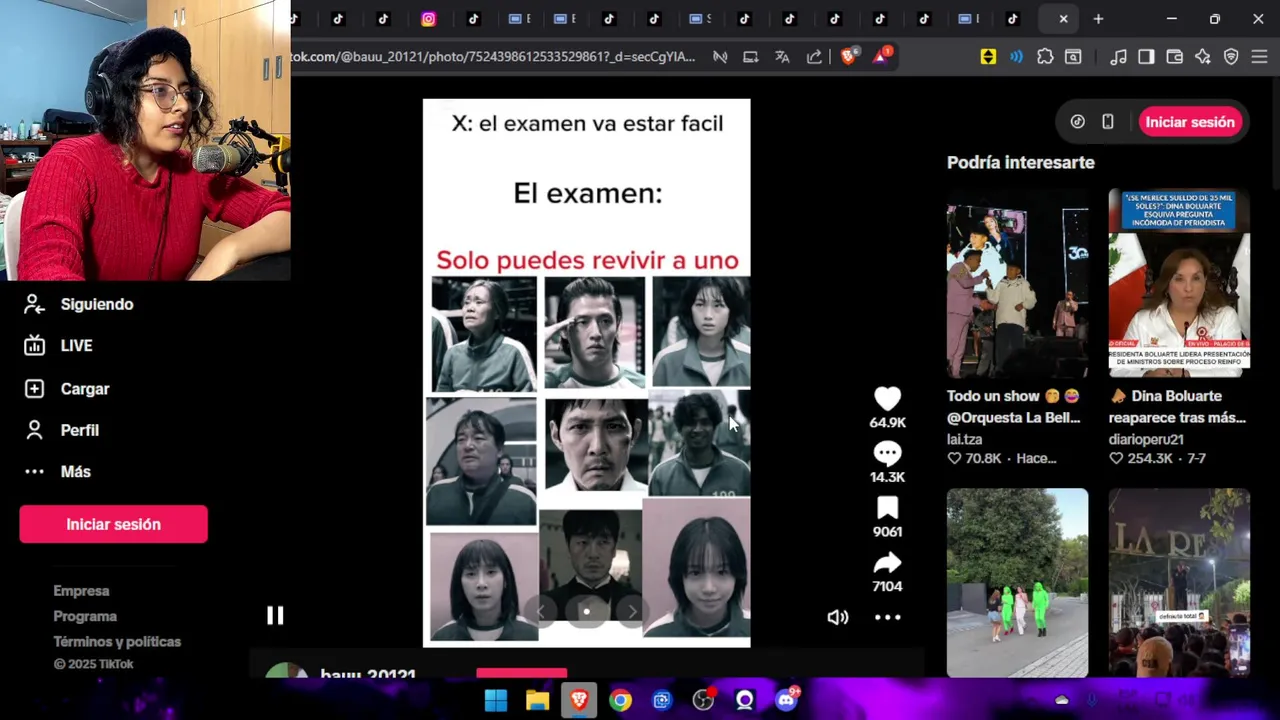
Task: Open the Windows Start menu
Action: coord(496,700)
